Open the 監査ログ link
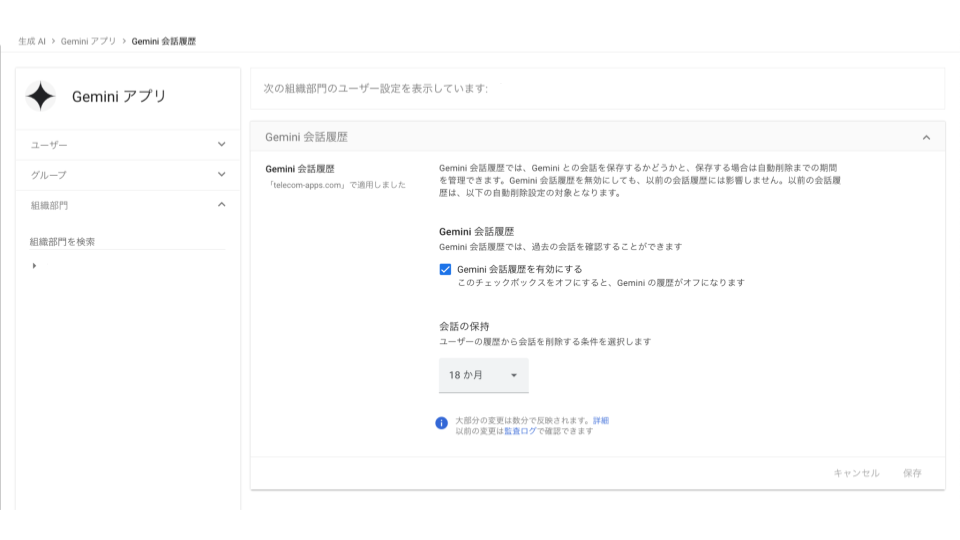Image resolution: width=960 pixels, height=540 pixels. [x=520, y=430]
